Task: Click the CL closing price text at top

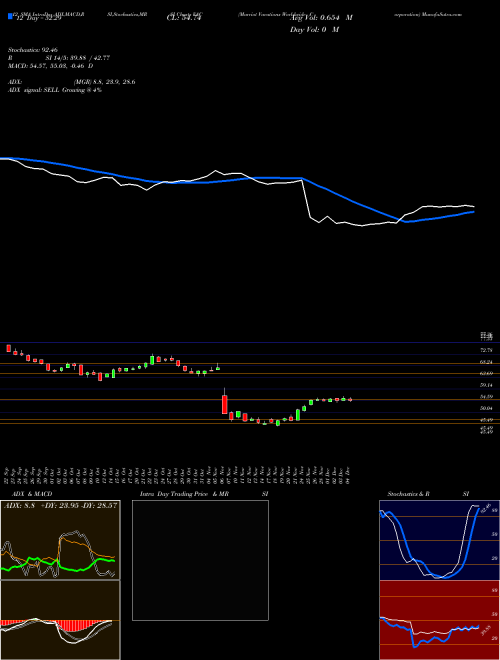Action: 183,18
